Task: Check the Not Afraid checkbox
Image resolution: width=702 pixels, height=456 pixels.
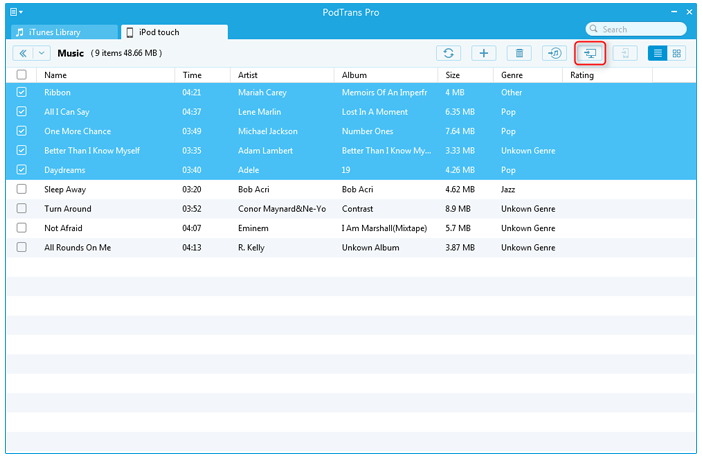Action: tap(21, 228)
